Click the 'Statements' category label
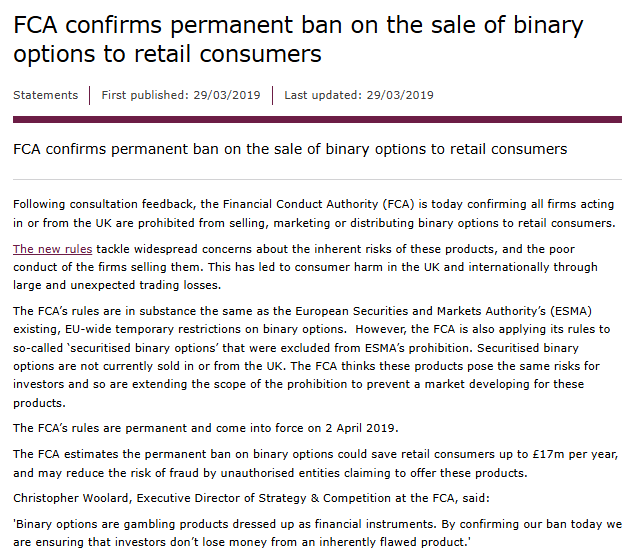This screenshot has width=641, height=551. coord(45,95)
